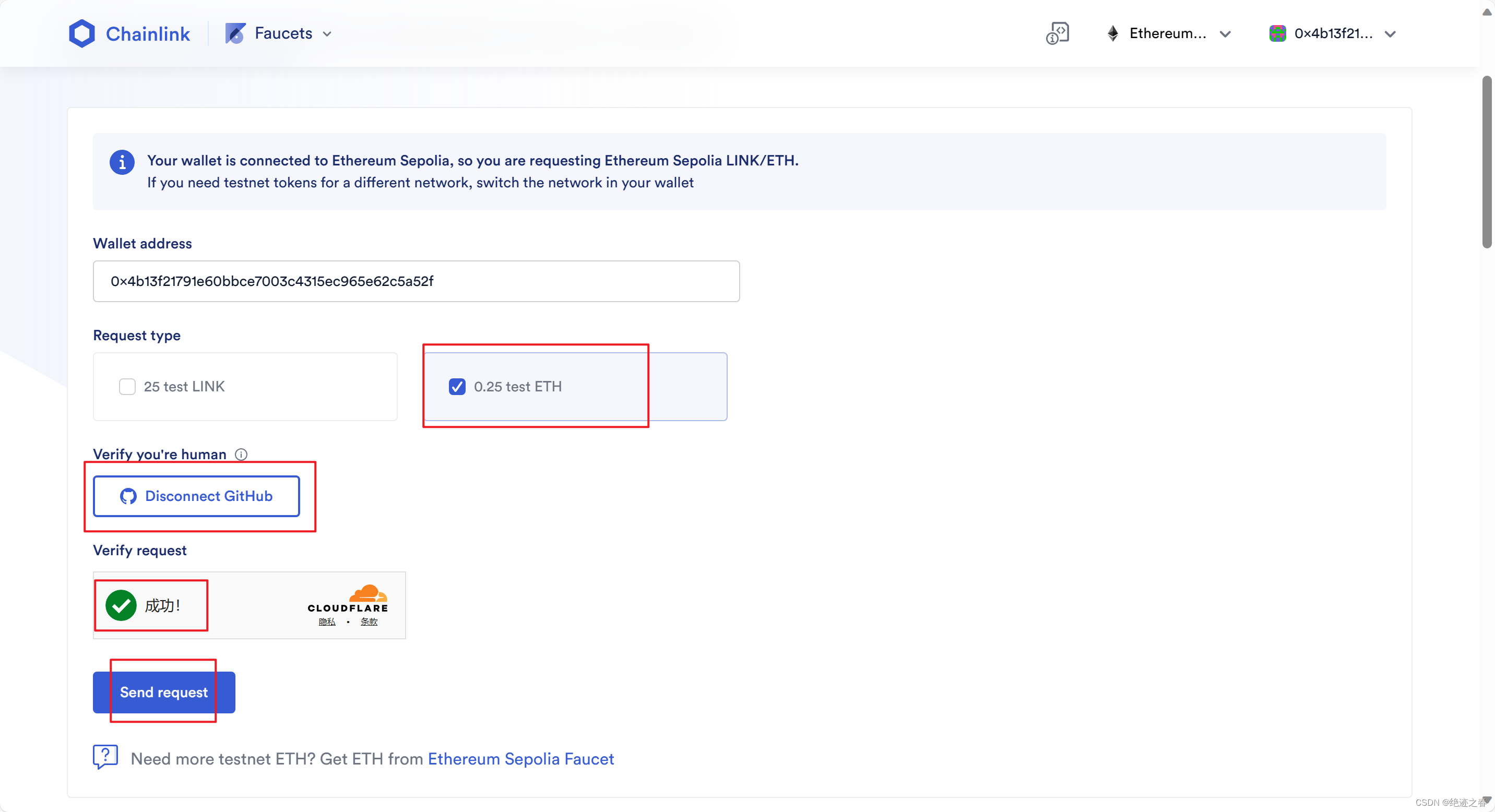Open the Ethereum Sepolia Faucet link
The image size is (1495, 812).
520,759
